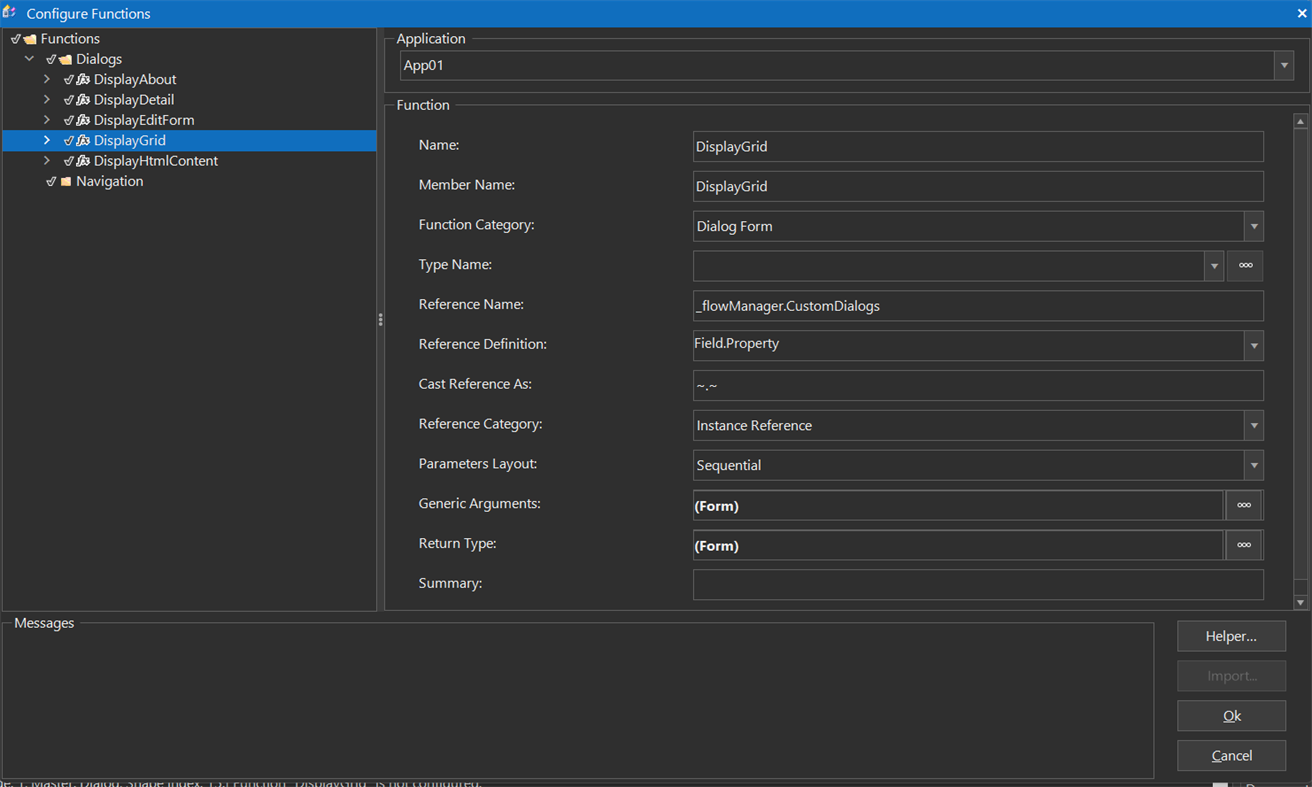Click the folder icon of the Navigation node
This screenshot has width=1312, height=787.
[x=66, y=182]
